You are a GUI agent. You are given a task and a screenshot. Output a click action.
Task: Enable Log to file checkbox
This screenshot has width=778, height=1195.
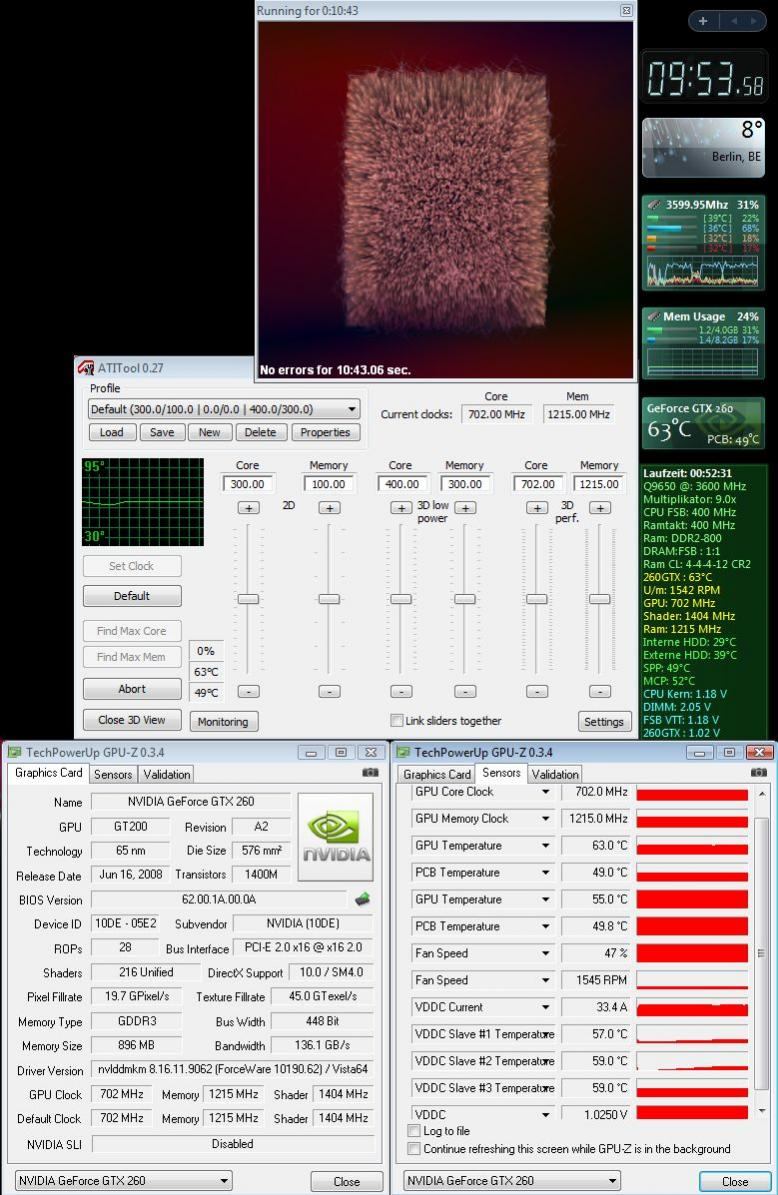[414, 1130]
